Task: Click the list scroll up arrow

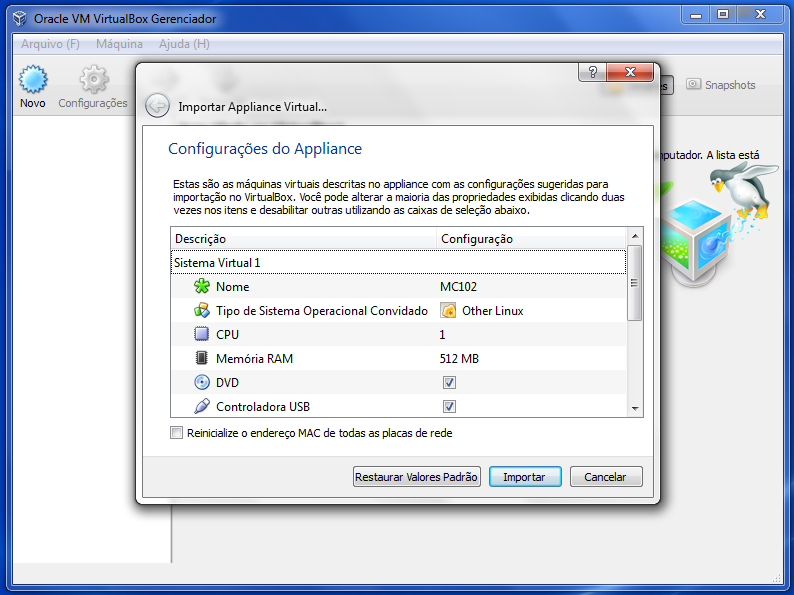Action: point(635,236)
